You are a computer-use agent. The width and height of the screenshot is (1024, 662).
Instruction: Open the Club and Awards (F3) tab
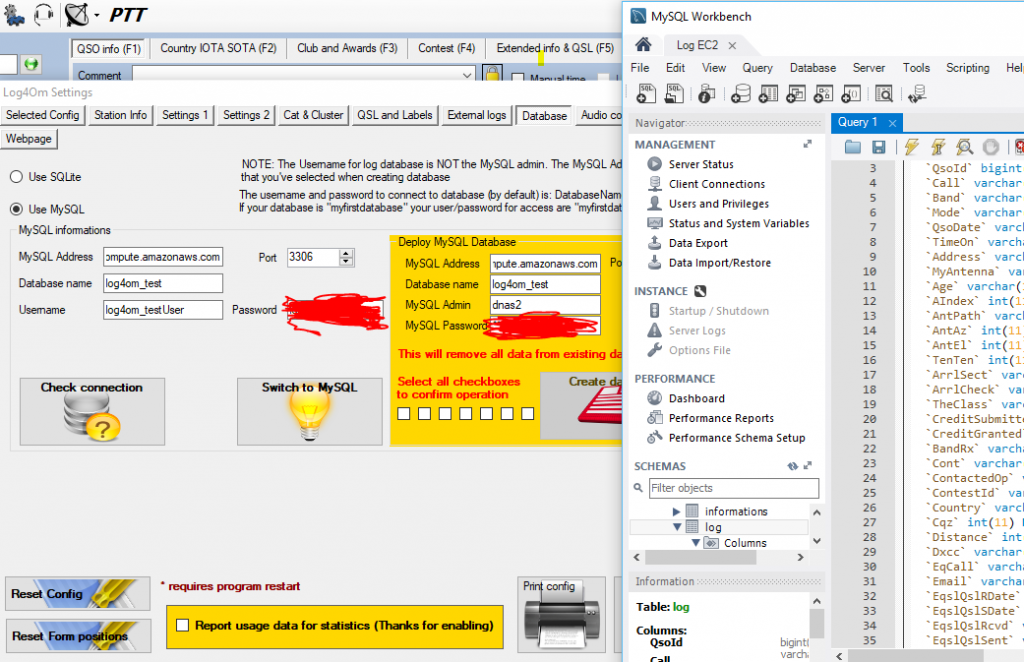coord(347,48)
